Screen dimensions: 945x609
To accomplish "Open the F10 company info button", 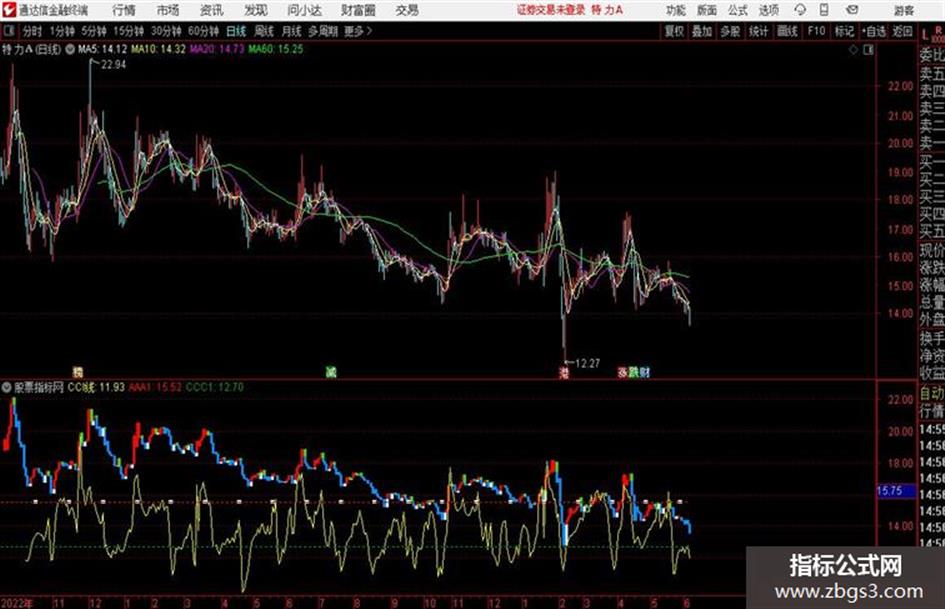I will (x=817, y=31).
